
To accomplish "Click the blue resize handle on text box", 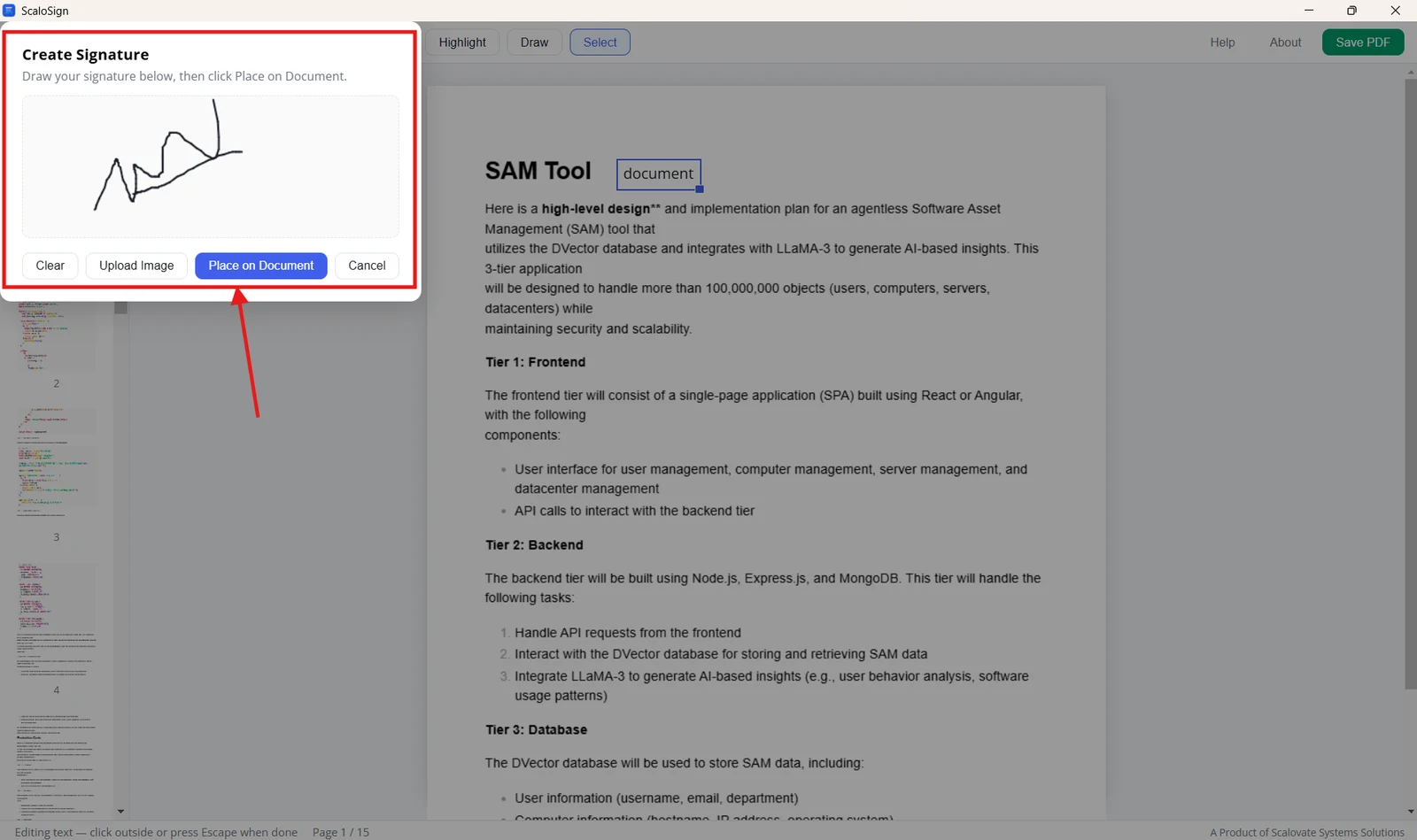I will click(x=700, y=189).
